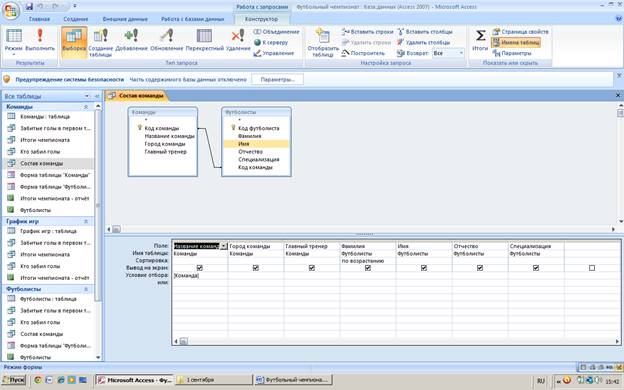Click Управление option

pos(274,53)
